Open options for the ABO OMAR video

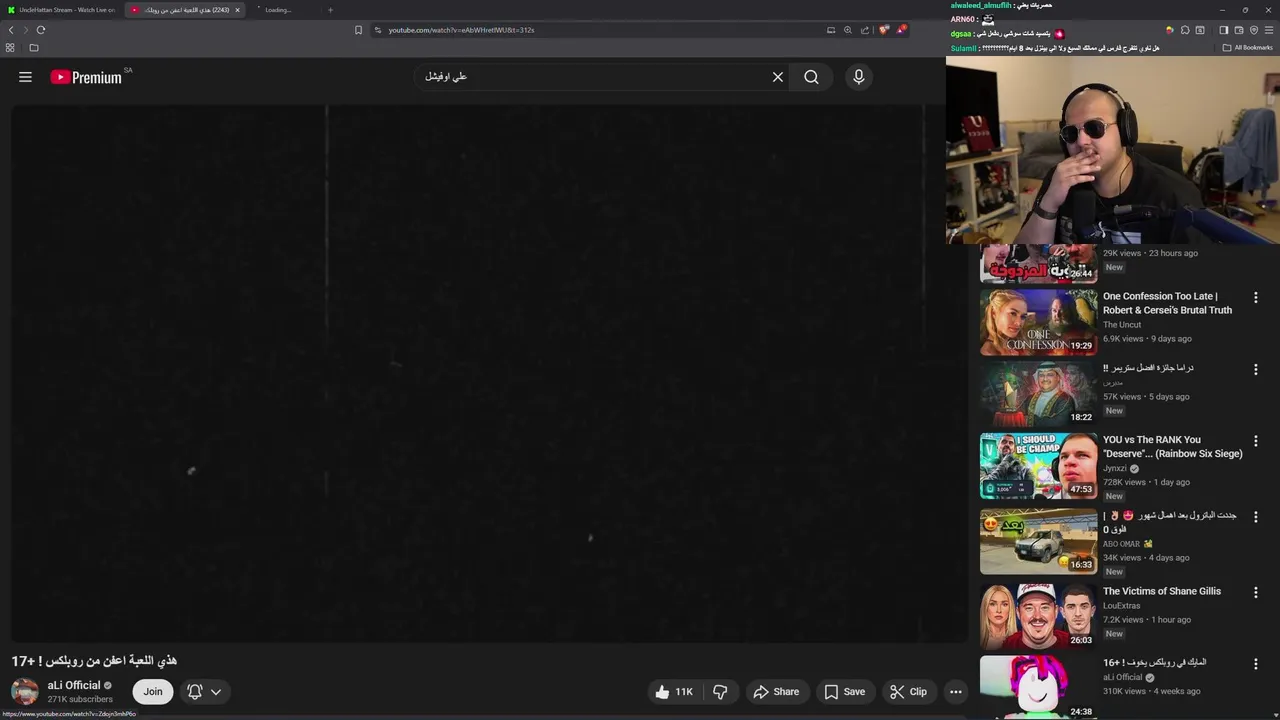tap(1256, 517)
